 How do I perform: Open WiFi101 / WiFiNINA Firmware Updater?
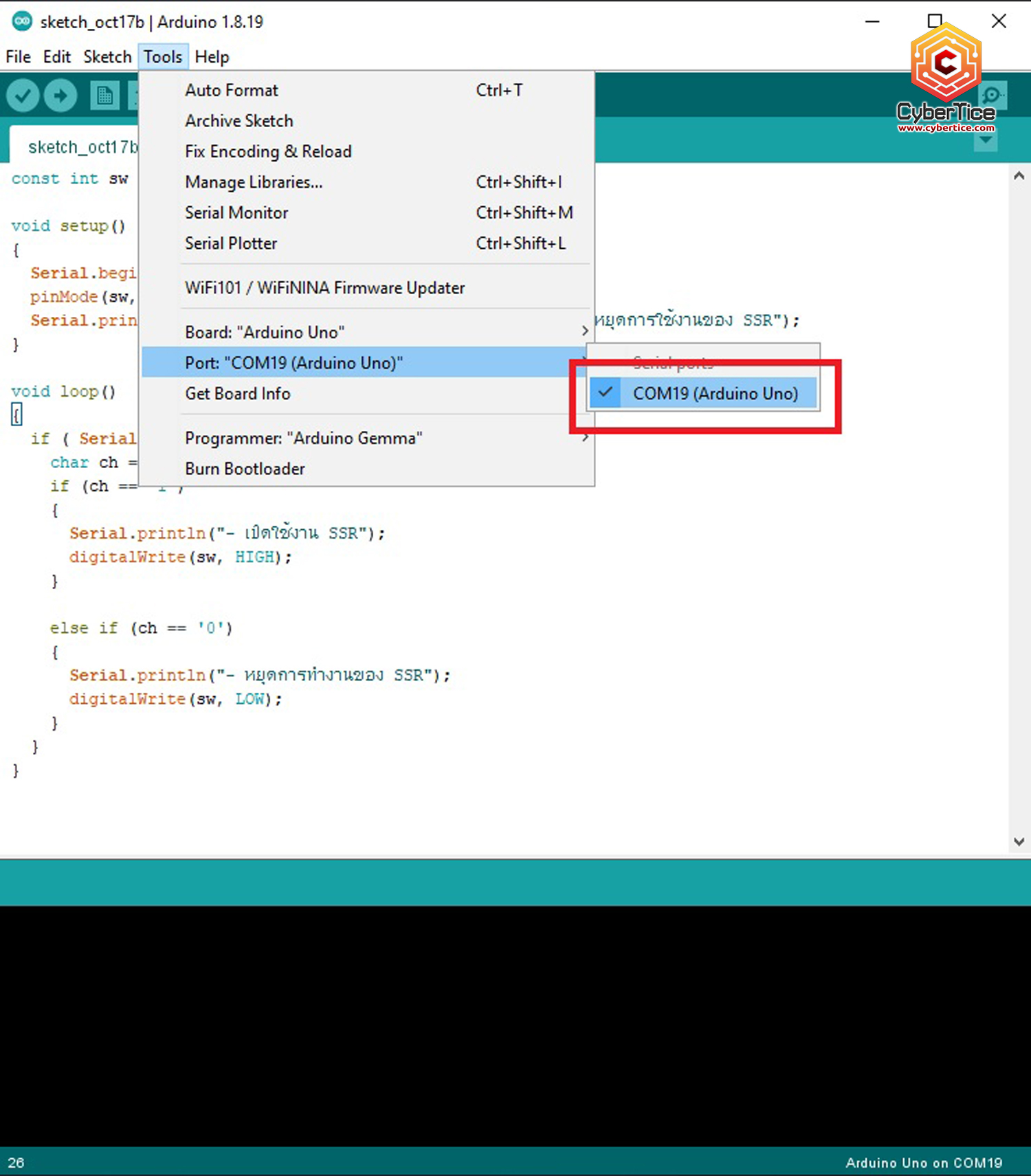click(x=368, y=288)
